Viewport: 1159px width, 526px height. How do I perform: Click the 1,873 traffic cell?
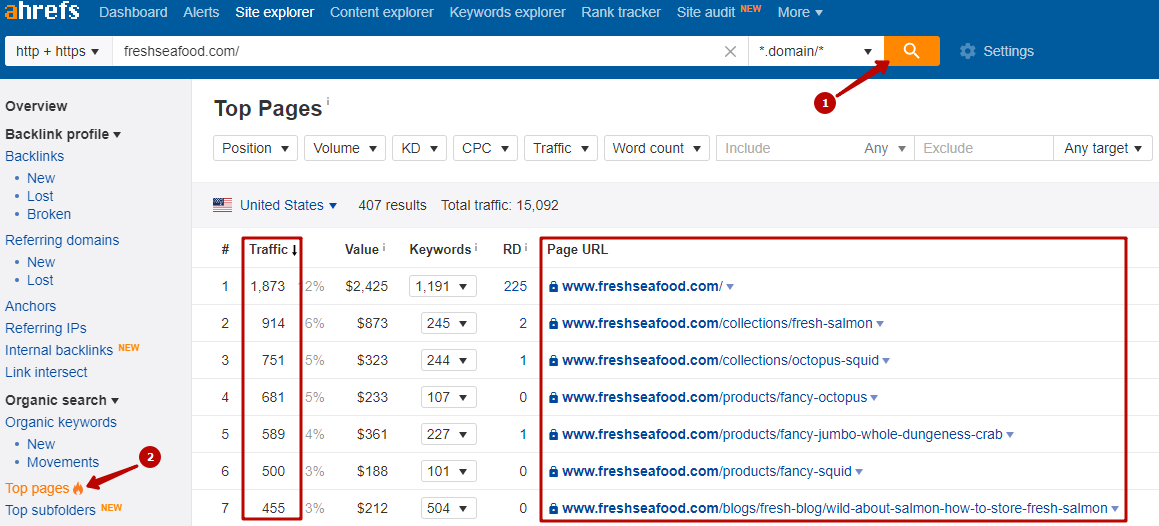pyautogui.click(x=268, y=286)
